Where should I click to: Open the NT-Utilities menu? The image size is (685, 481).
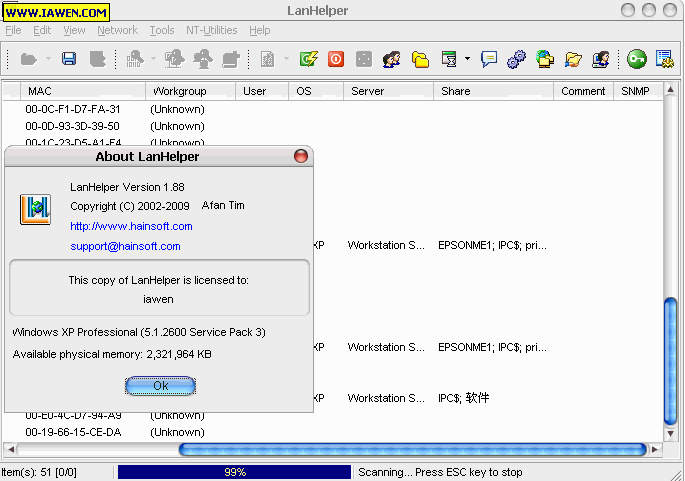212,31
